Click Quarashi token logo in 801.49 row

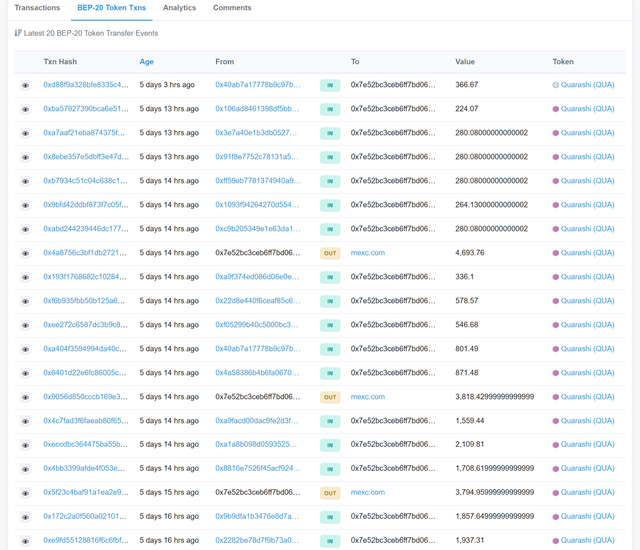pos(556,349)
